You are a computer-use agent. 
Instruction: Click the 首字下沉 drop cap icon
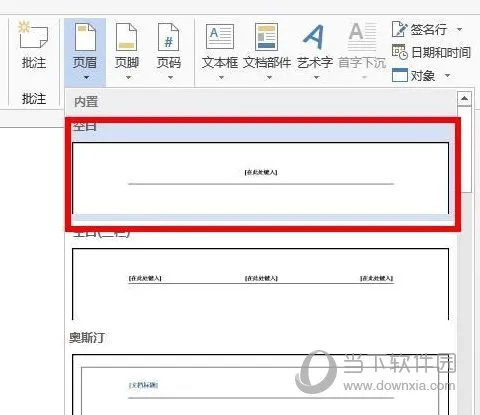362,37
